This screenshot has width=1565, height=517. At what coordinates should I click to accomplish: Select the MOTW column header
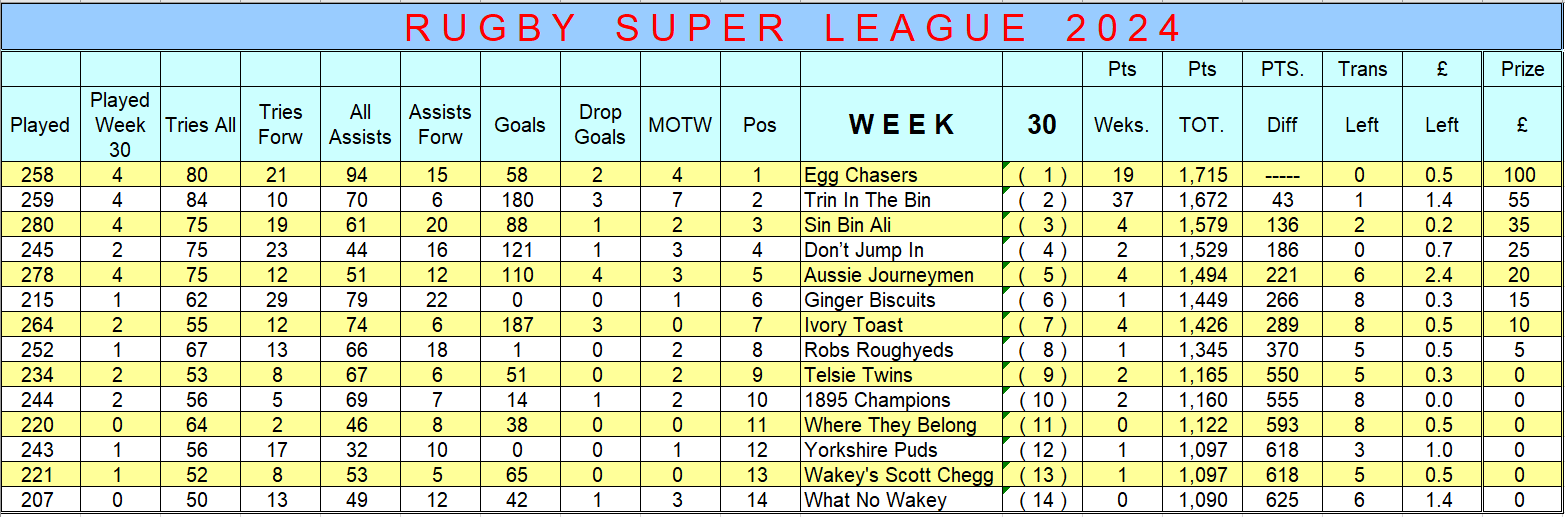680,125
